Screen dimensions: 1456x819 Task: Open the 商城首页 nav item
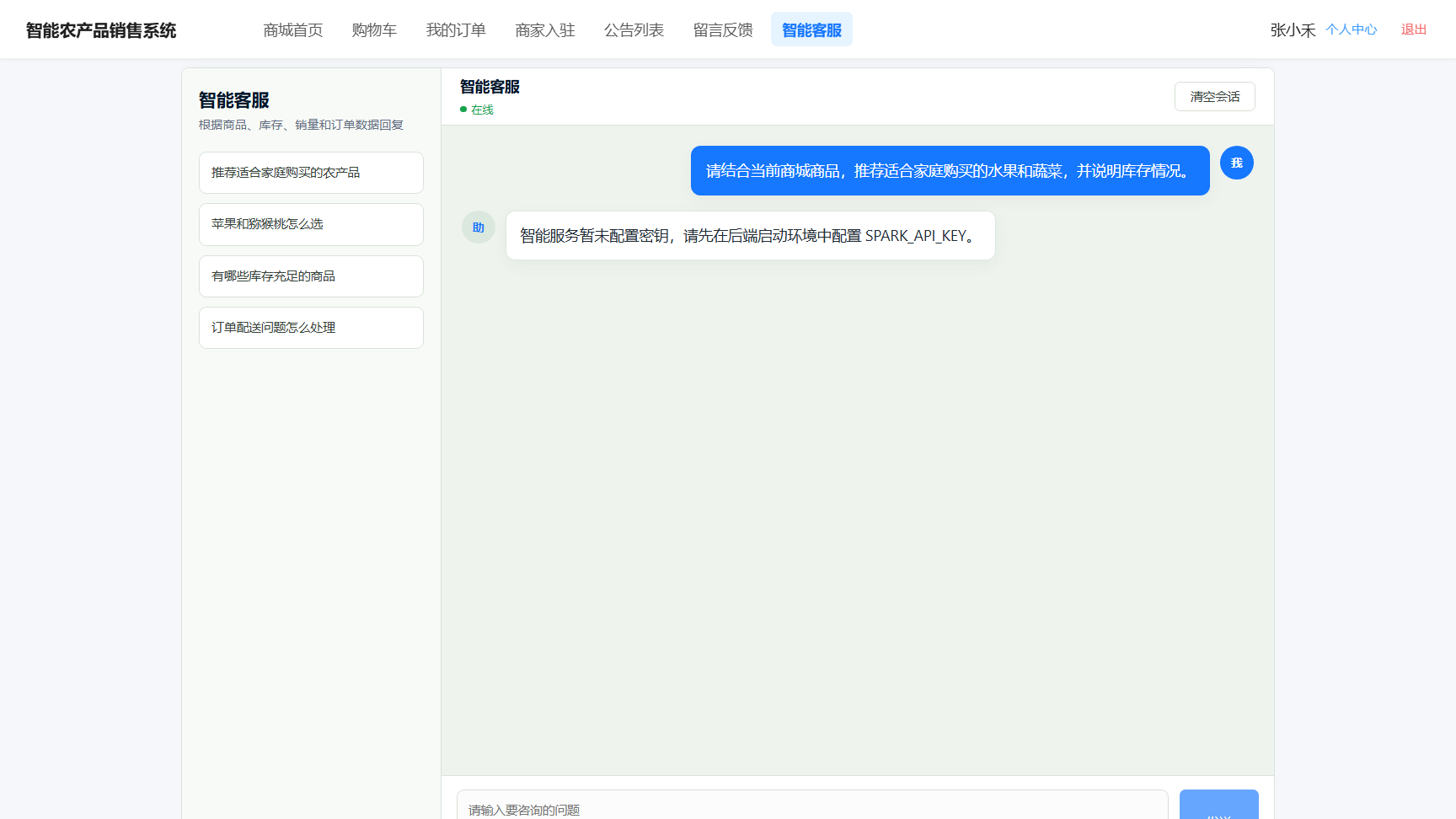[x=293, y=30]
